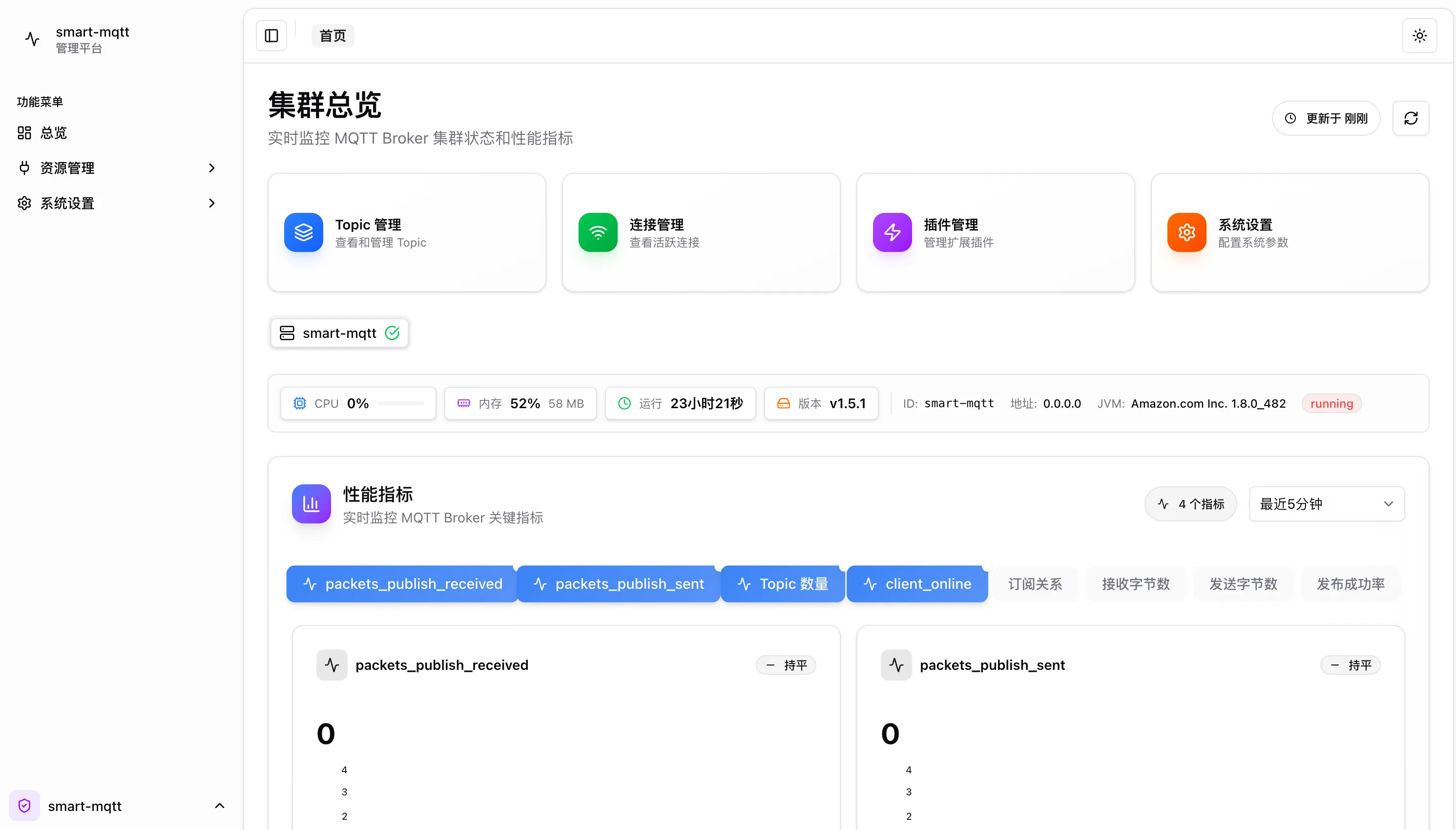Image resolution: width=1456 pixels, height=830 pixels.
Task: Enable the 订阅关系 metric chip
Action: click(x=1034, y=584)
